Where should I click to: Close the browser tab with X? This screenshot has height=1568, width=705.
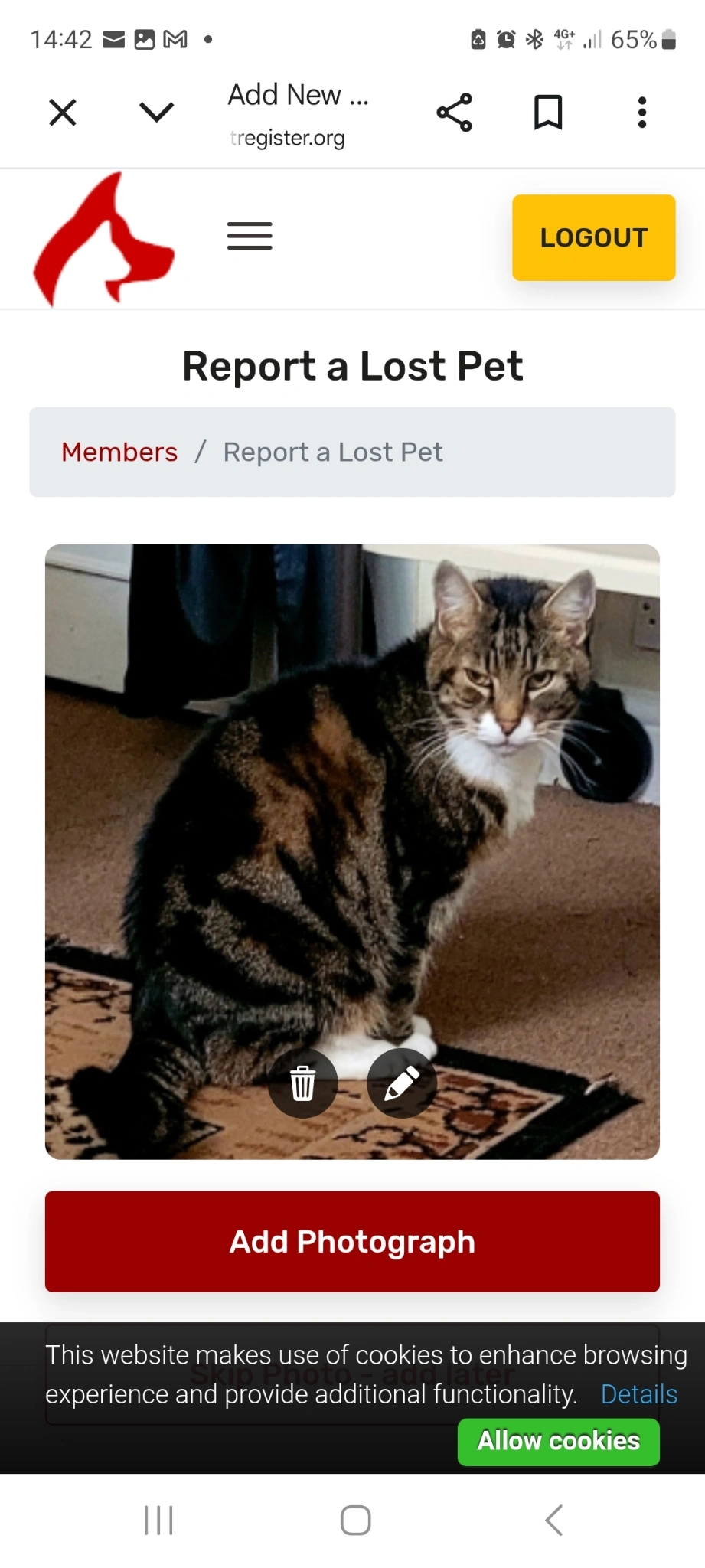click(63, 113)
